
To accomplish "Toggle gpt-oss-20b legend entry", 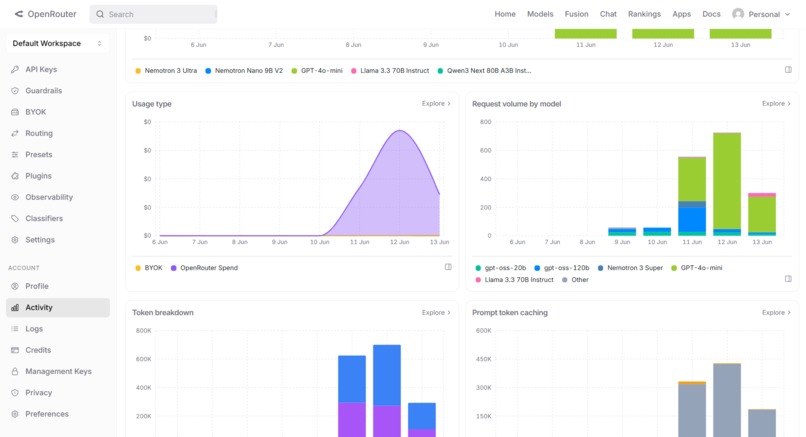I will click(501, 268).
